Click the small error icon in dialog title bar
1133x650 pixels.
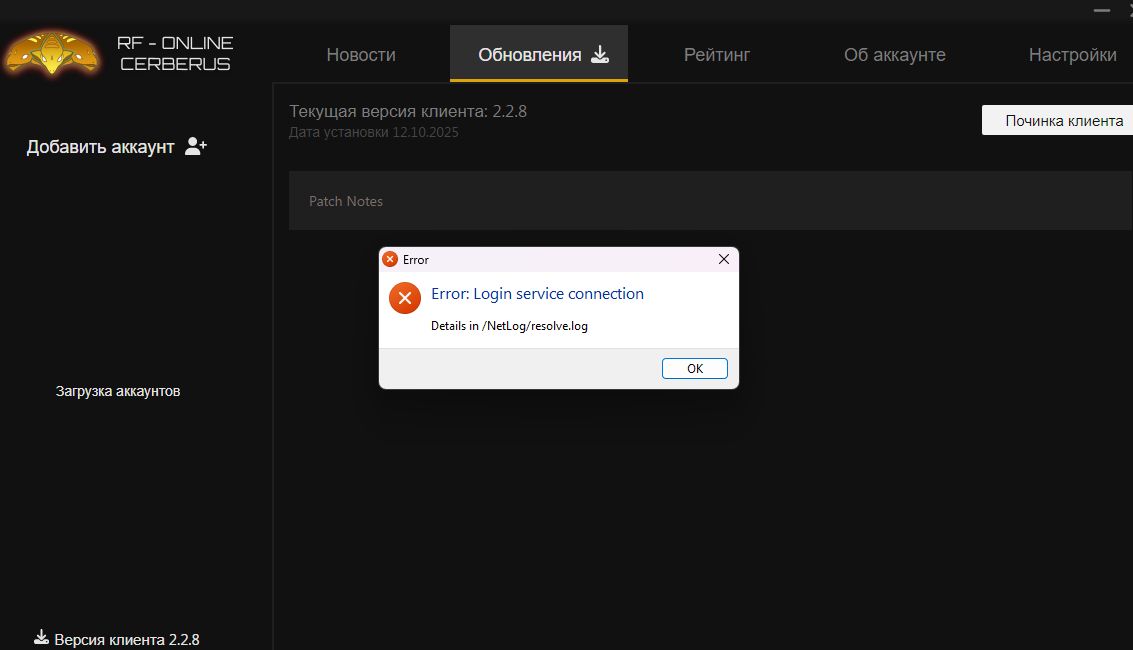click(390, 259)
